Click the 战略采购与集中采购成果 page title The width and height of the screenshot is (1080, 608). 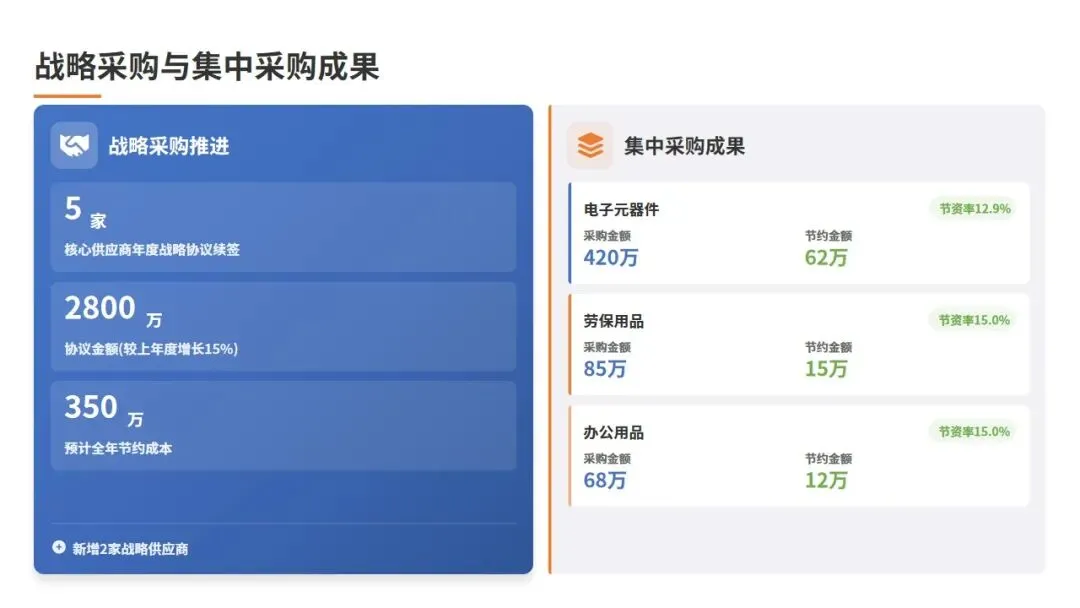click(207, 67)
